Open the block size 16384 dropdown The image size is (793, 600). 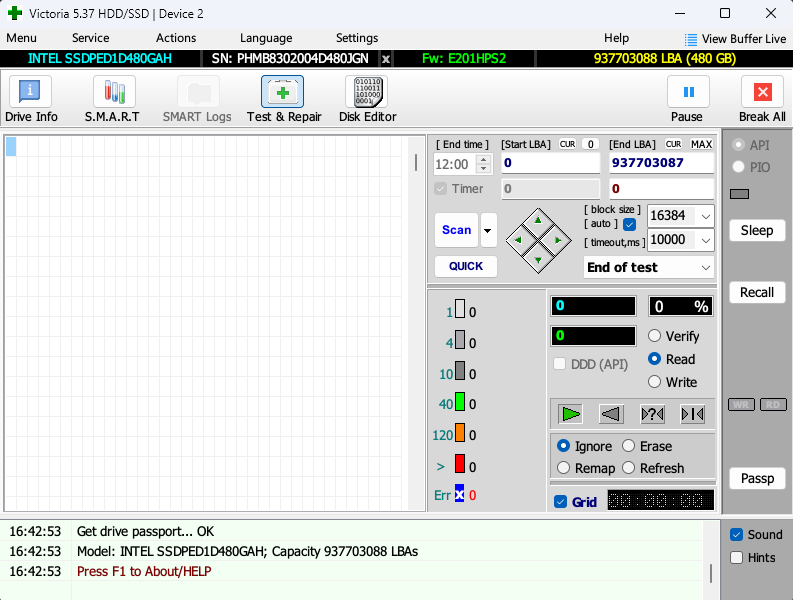(x=706, y=217)
